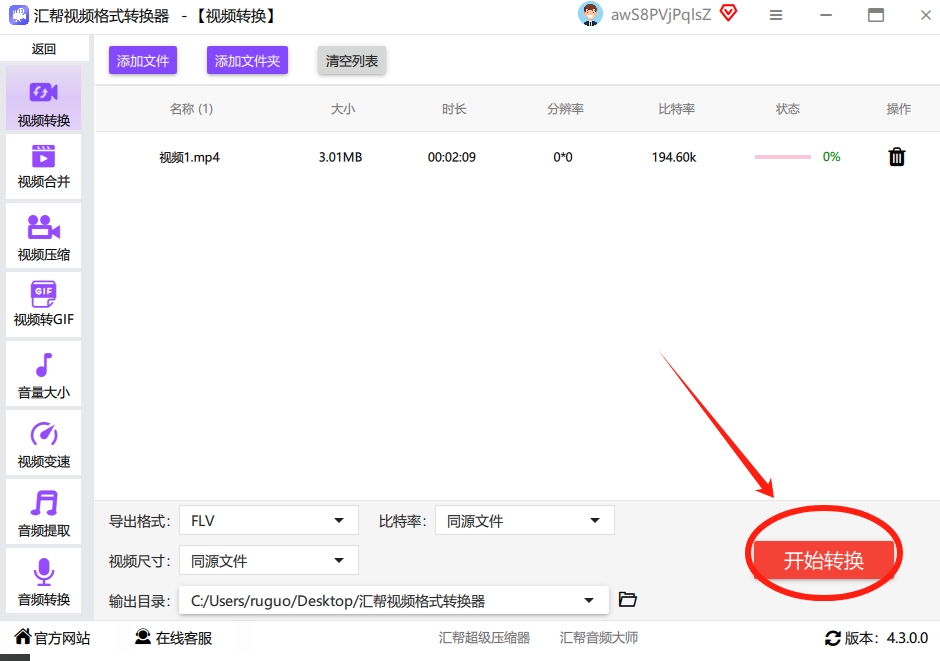940x661 pixels.
Task: Go back with 返回
Action: coord(44,49)
